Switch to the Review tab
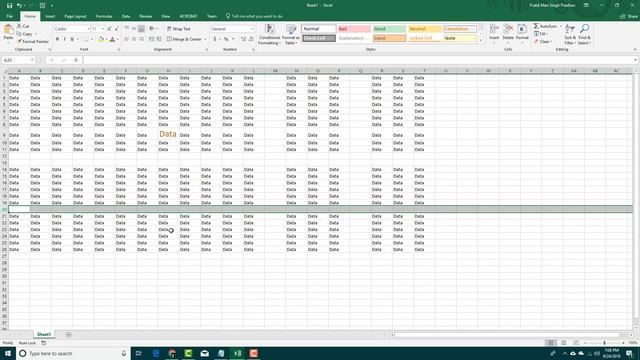Screen dimensions: 640x360 [x=146, y=16]
